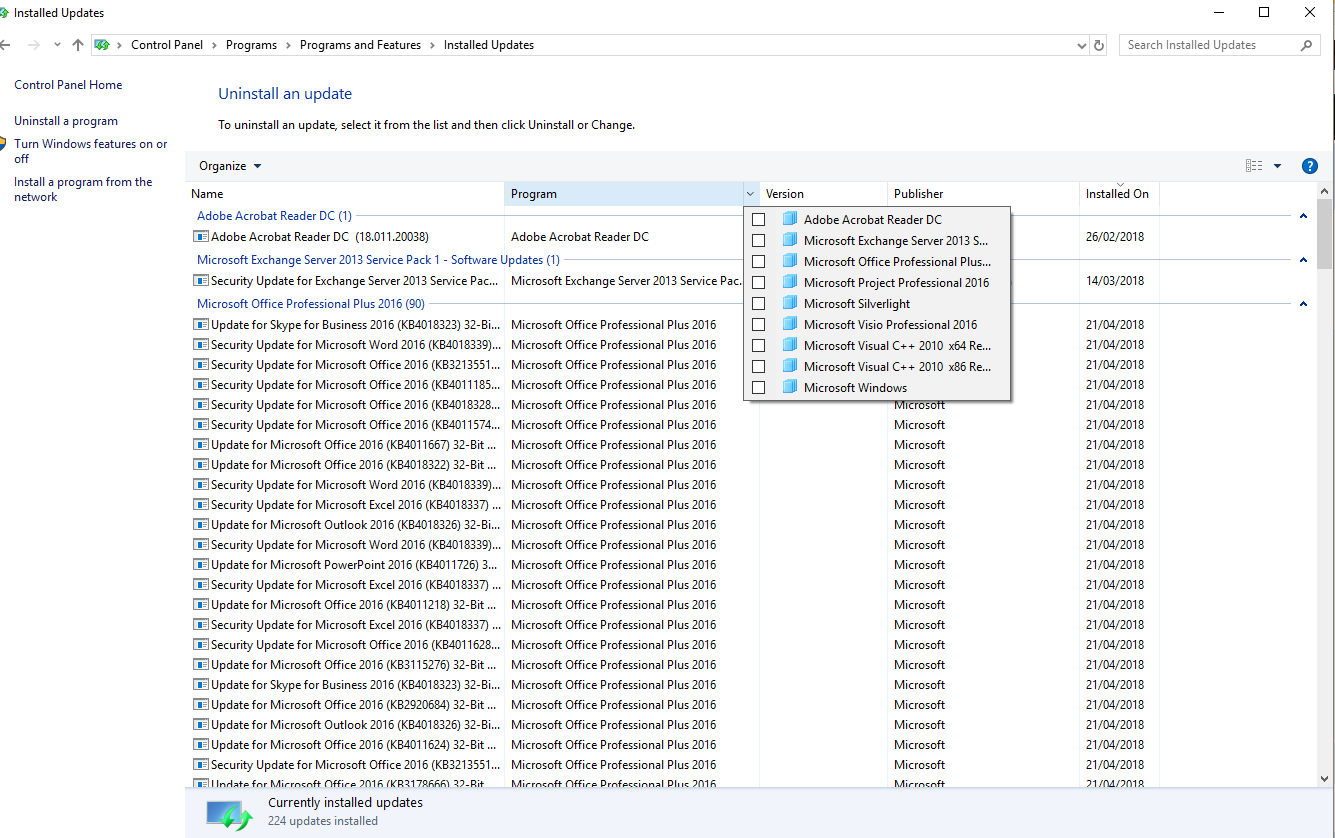
Task: Tick the Microsoft Windows filter checkbox
Action: [759, 388]
